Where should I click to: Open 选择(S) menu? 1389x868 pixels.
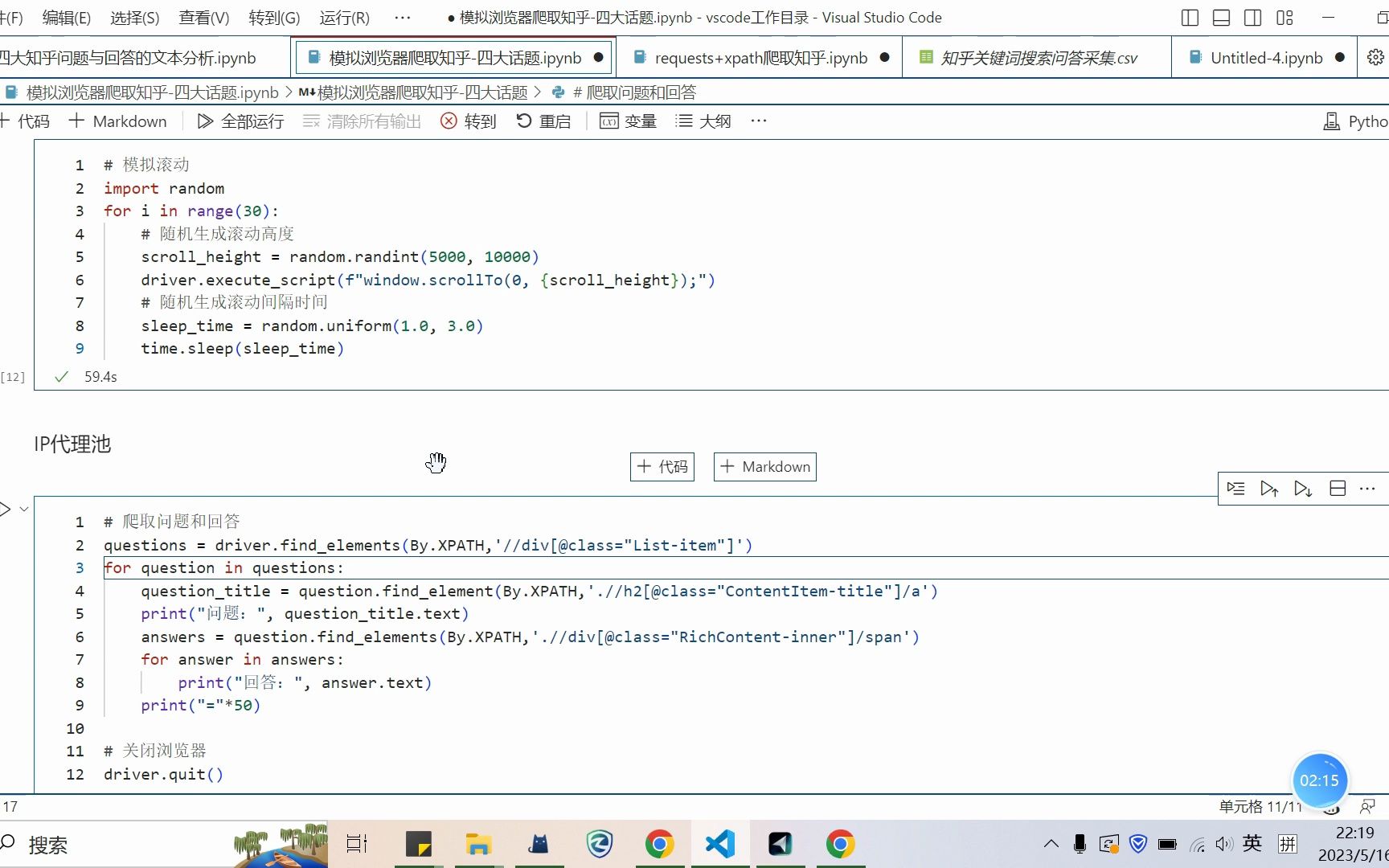click(x=134, y=18)
